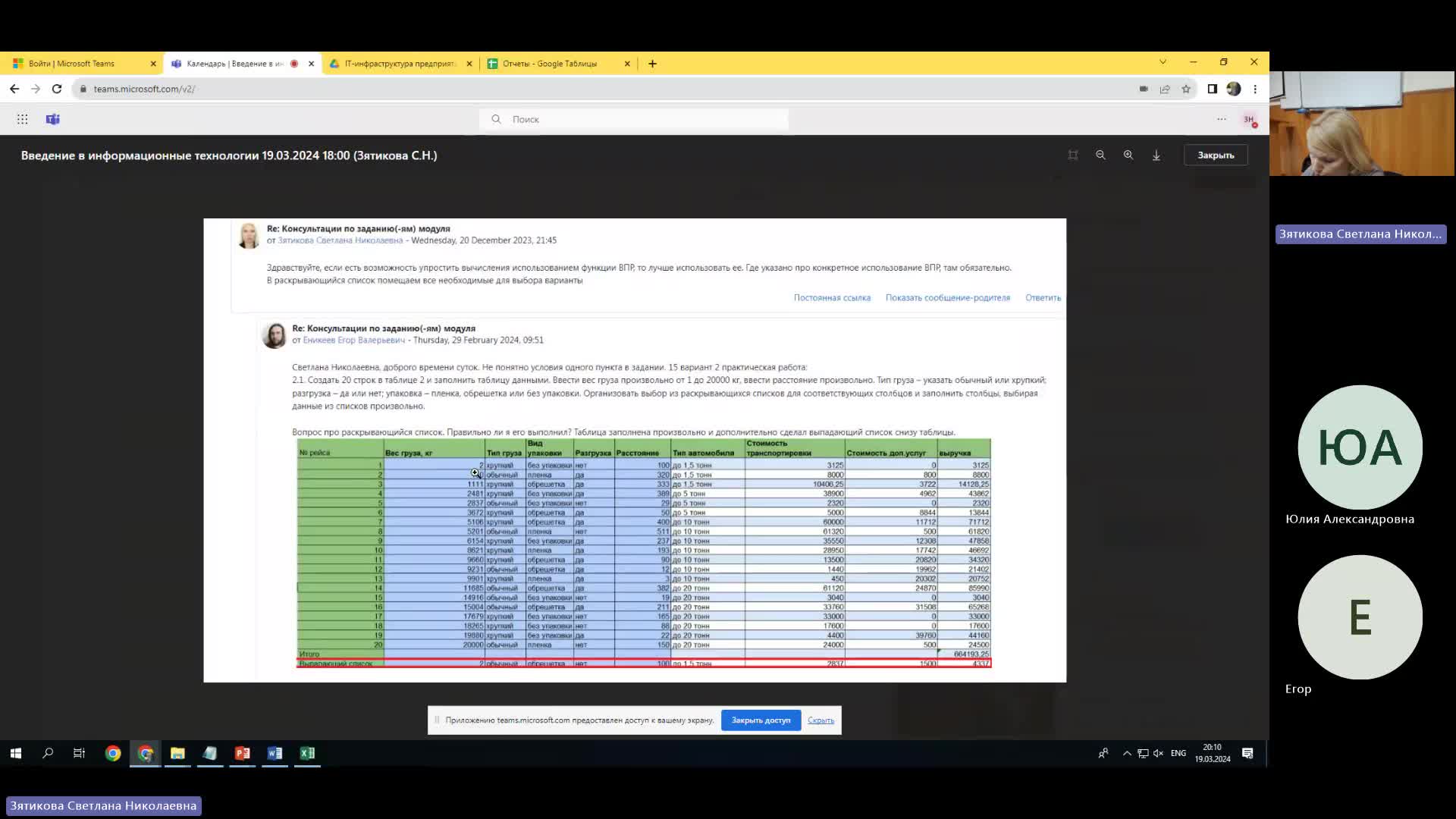The height and width of the screenshot is (819, 1456).
Task: Close the Войти | Microsoft Teams tab
Action: 153,64
